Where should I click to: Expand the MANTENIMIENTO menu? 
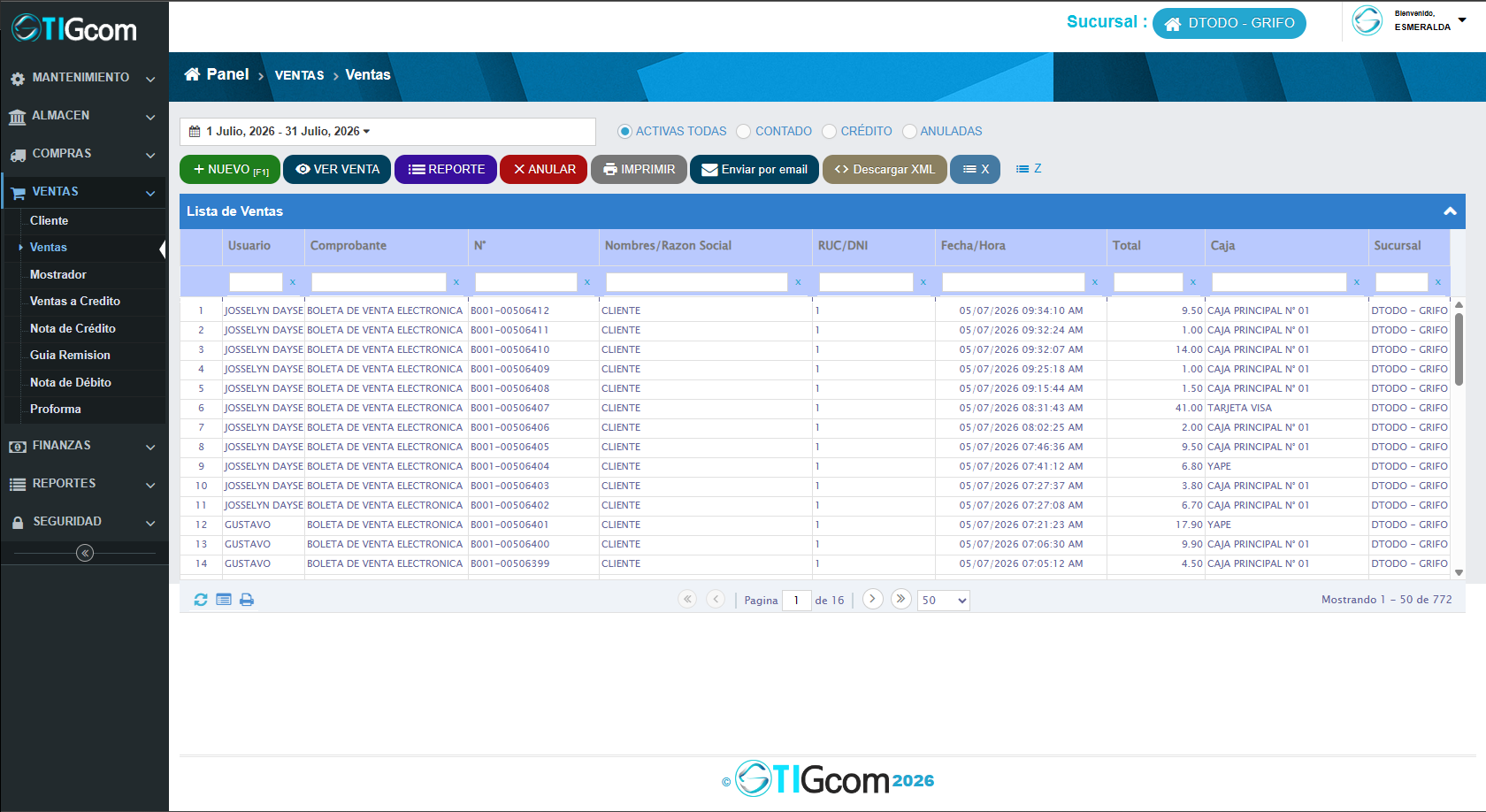[84, 78]
